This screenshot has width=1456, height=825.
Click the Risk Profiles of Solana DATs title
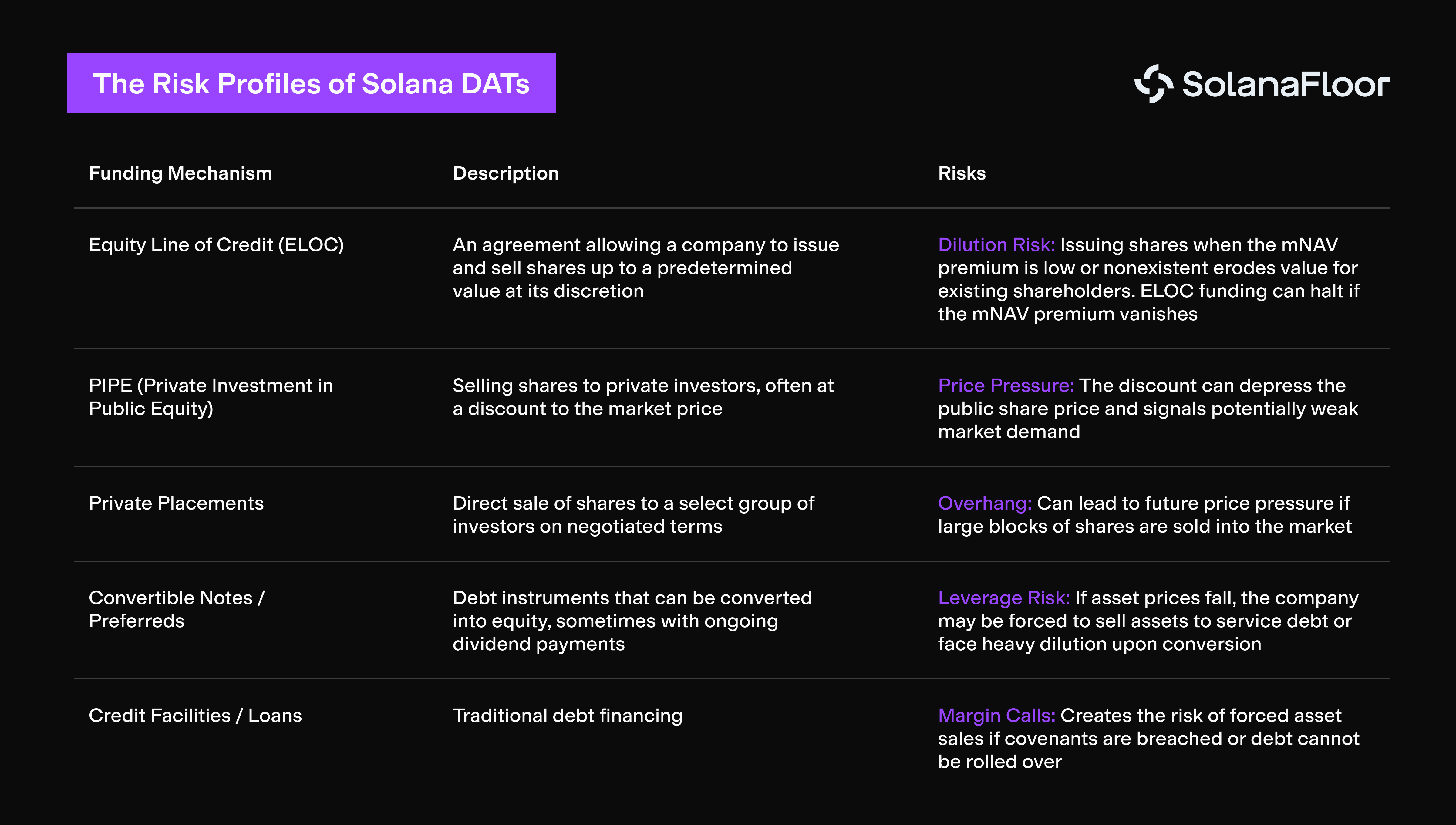pos(311,83)
